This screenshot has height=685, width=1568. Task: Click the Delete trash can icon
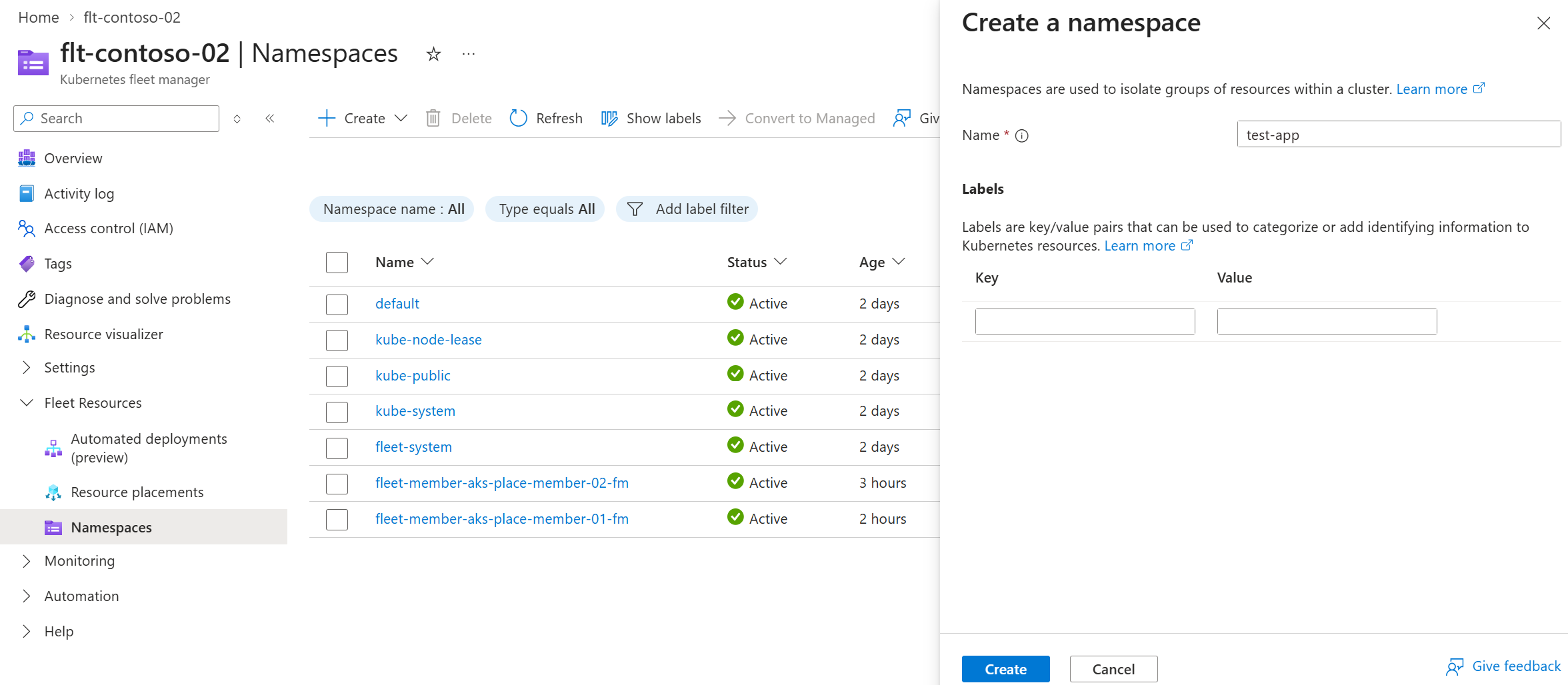433,119
